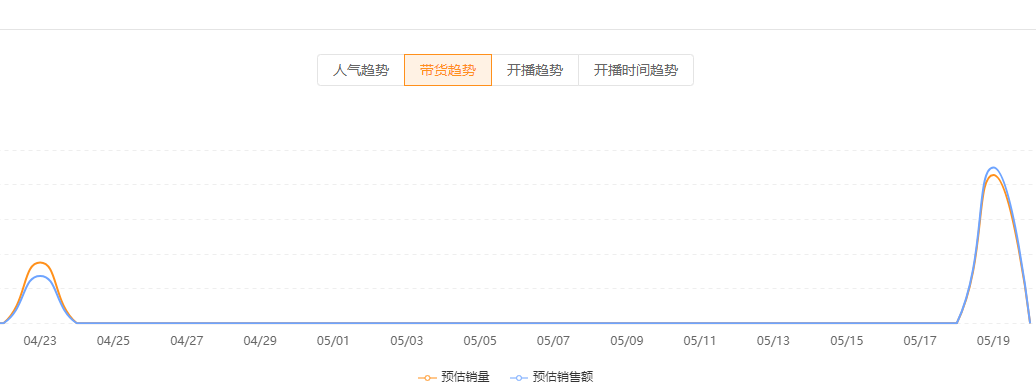
Task: Select the 05/09 axis date label
Action: [x=626, y=341]
